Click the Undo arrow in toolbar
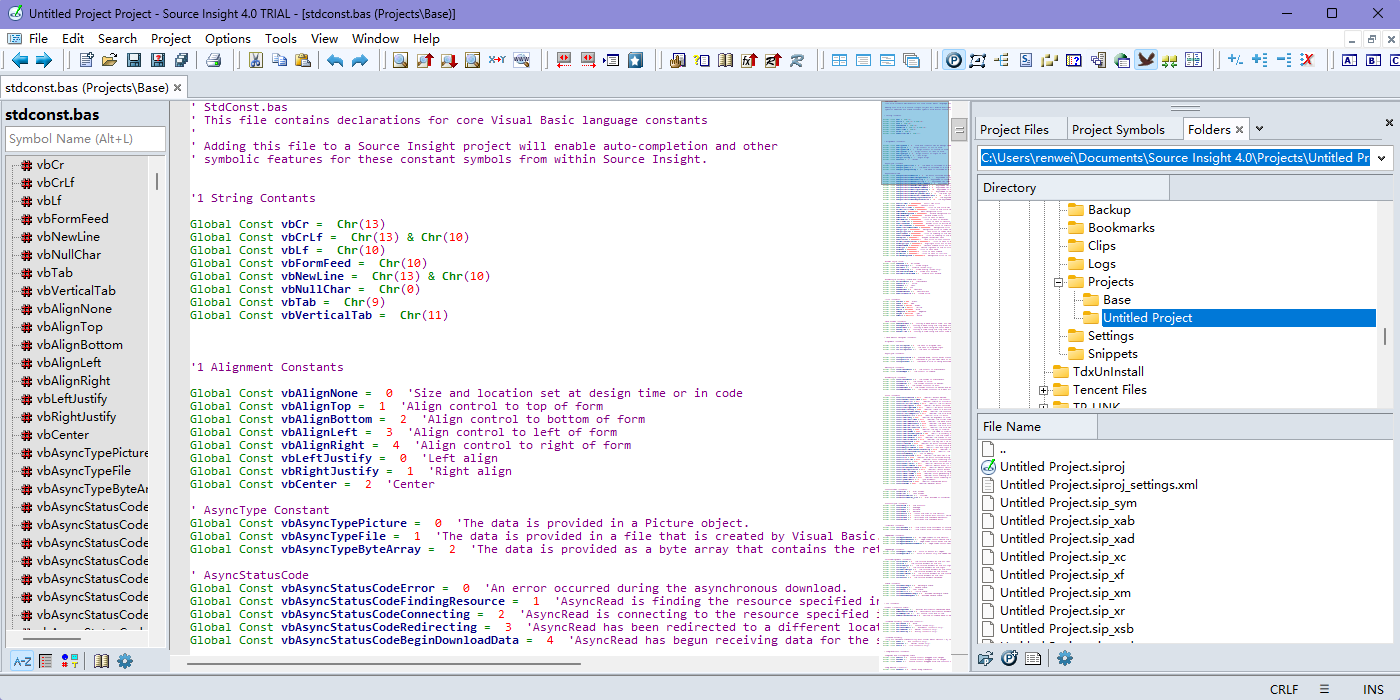 coord(335,61)
